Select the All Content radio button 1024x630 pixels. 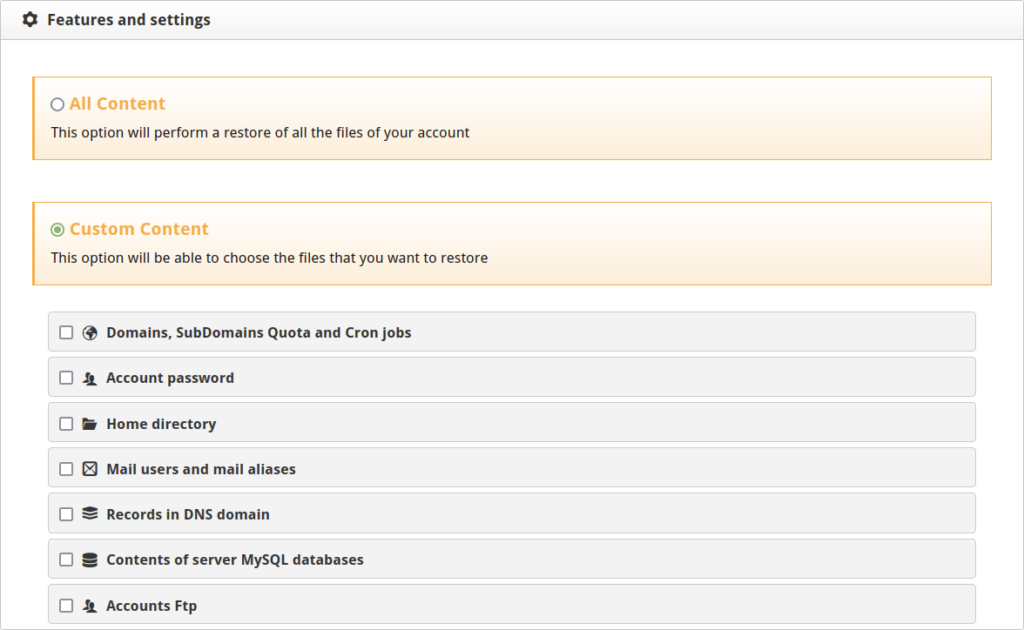(57, 104)
